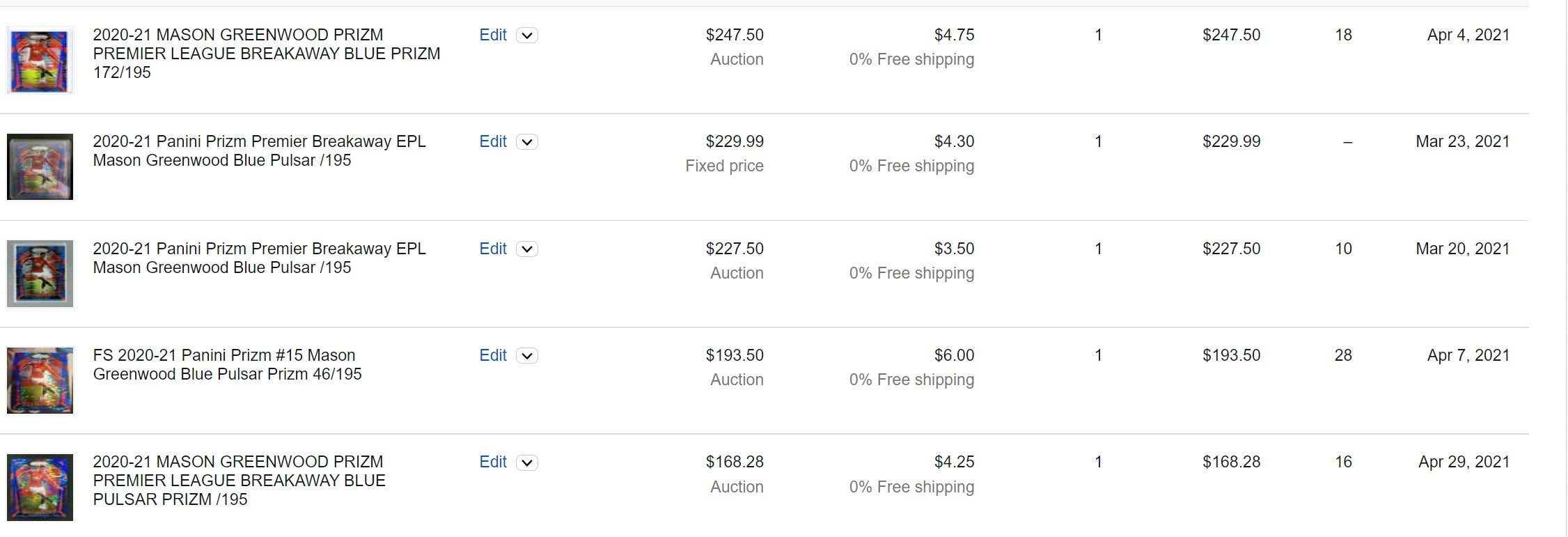Open thumbnail of $229.99 fixed price listing

[x=40, y=166]
